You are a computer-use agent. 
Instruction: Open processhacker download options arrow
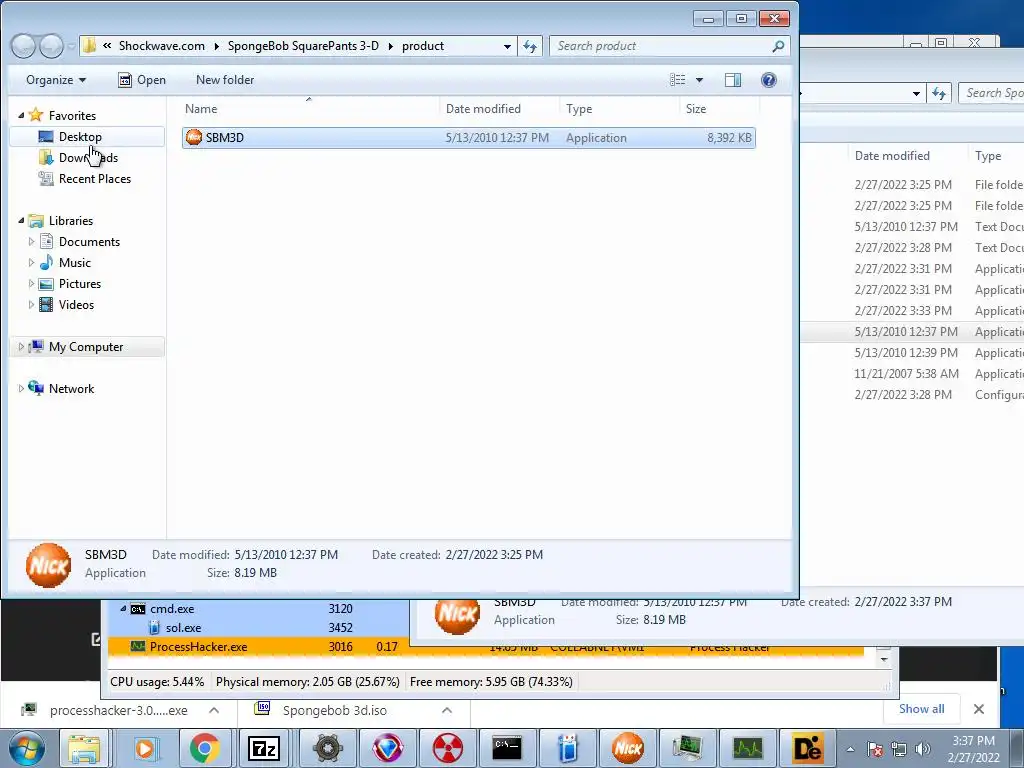tap(214, 710)
